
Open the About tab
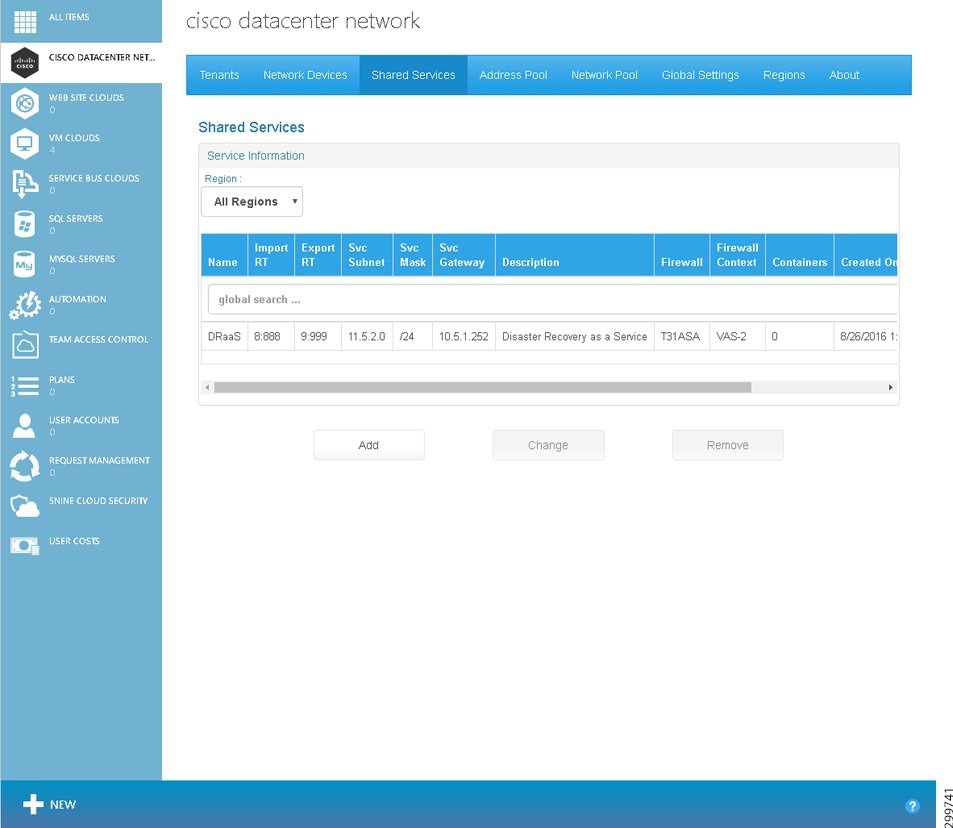844,75
